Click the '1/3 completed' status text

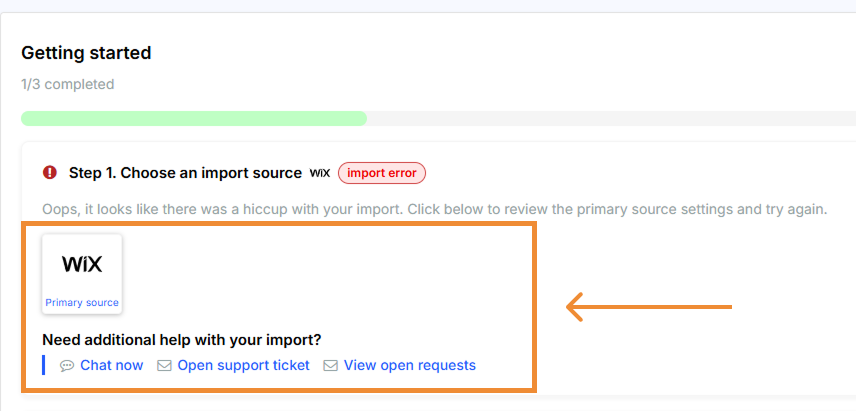[x=67, y=84]
